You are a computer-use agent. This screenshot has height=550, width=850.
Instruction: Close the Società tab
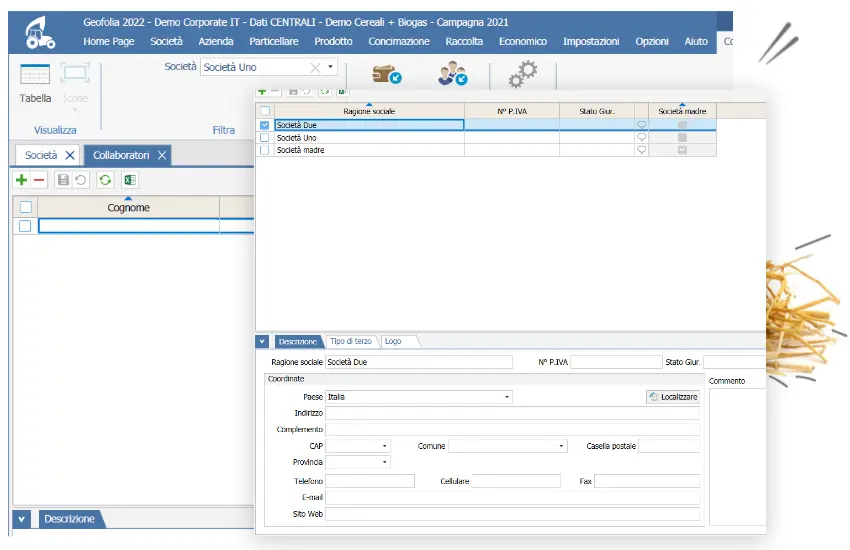70,156
